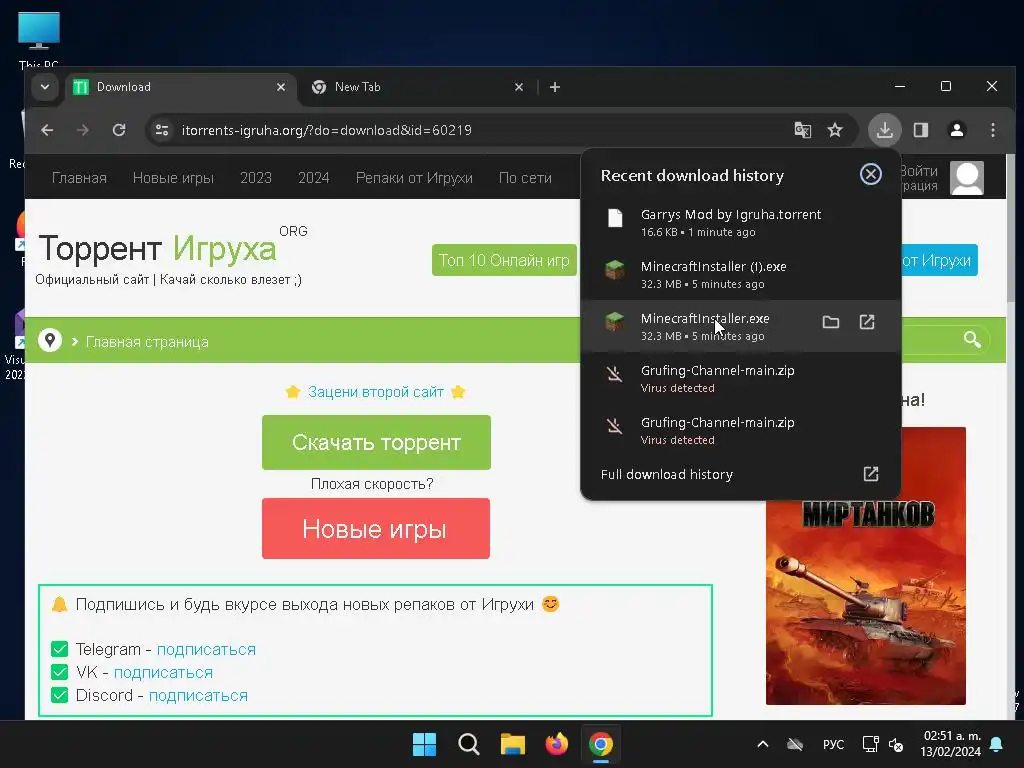The image size is (1024, 768).
Task: Close the Recent download history popup
Action: click(x=871, y=174)
